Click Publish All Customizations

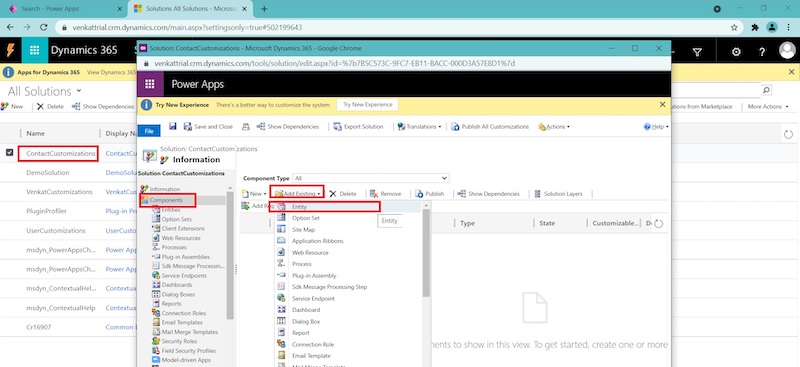pos(490,127)
